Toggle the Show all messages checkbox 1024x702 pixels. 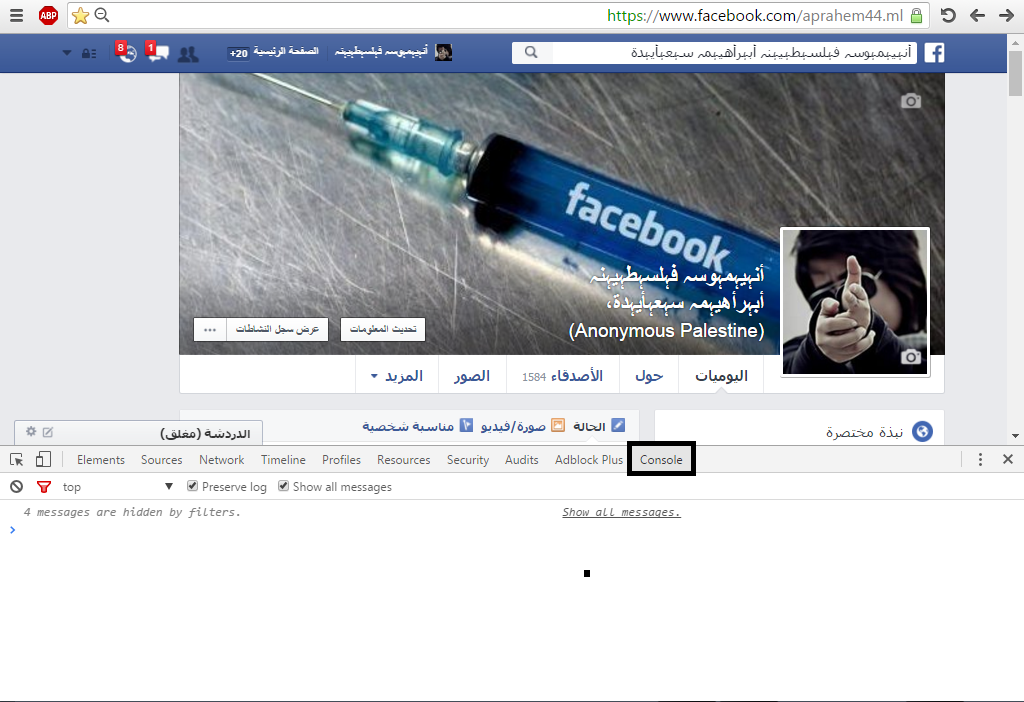(x=283, y=486)
